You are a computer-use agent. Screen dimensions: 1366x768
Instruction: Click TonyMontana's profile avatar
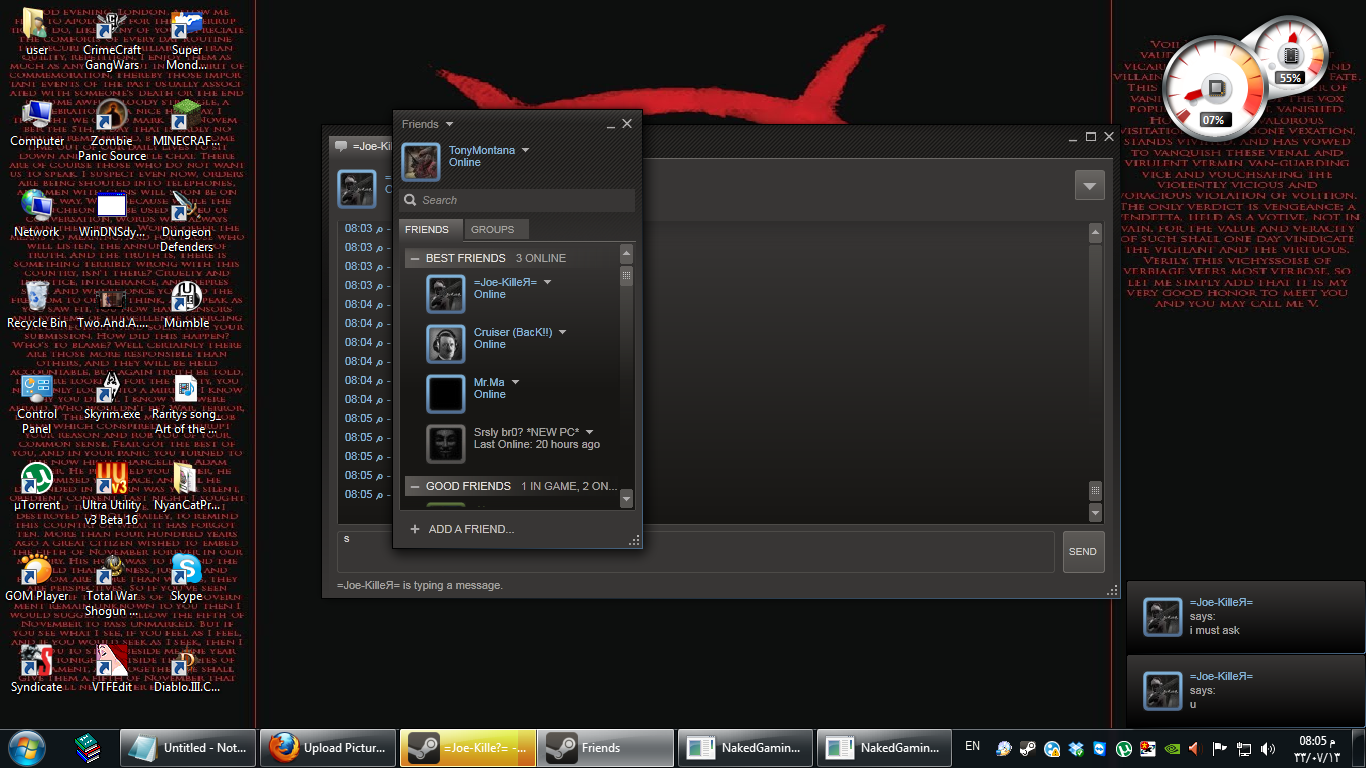click(x=421, y=162)
